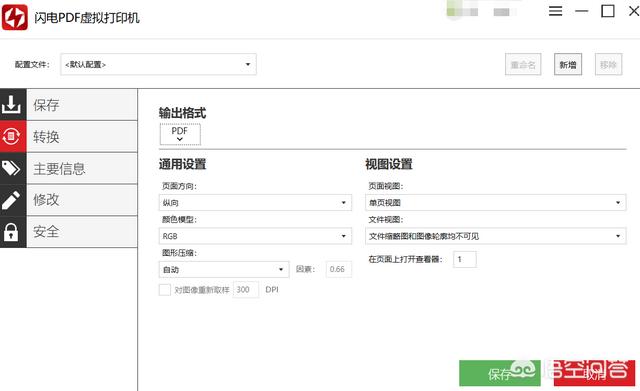Click the 新增 button
Viewport: 640px width, 391px height.
pyautogui.click(x=568, y=64)
